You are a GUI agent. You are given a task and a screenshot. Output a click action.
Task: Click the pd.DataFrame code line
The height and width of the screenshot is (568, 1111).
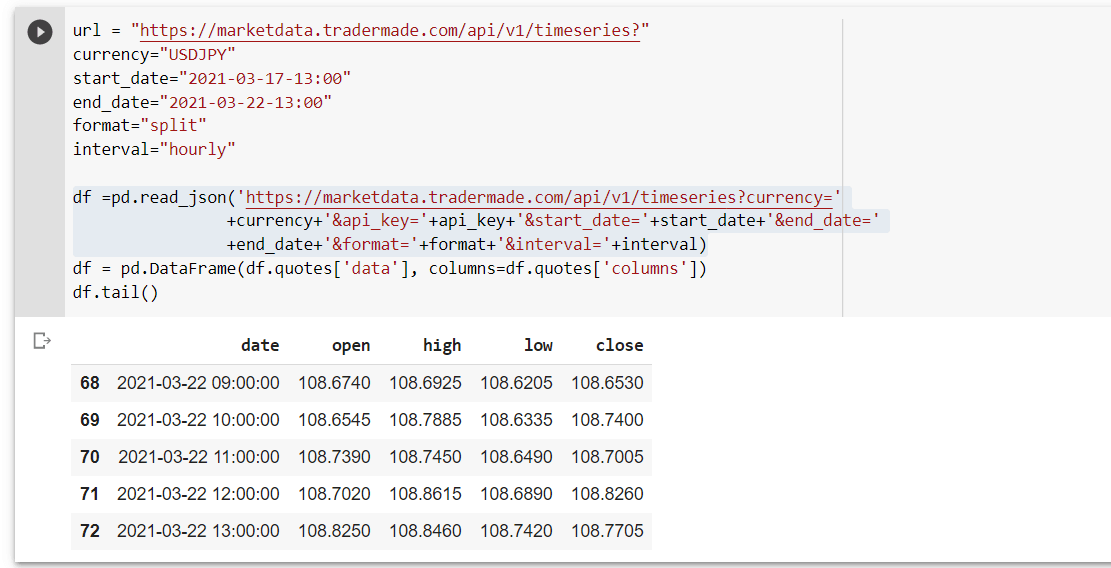point(389,268)
